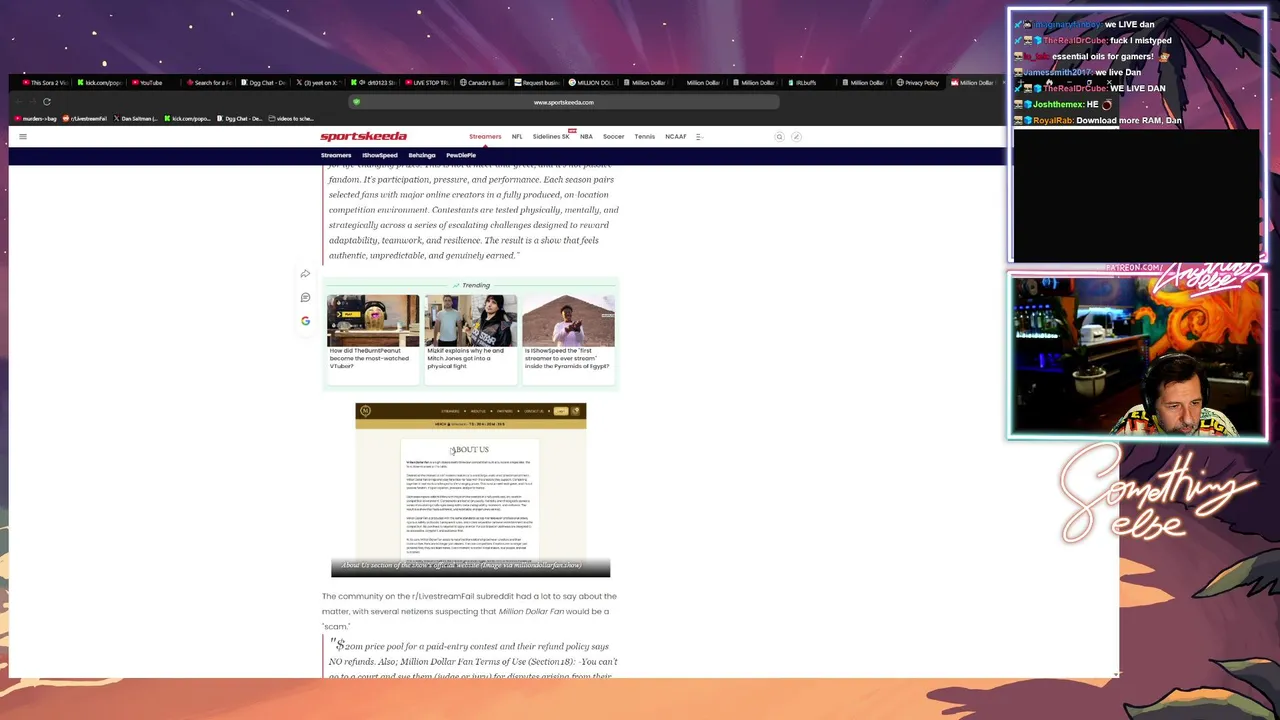Click the share arrow icon beside article
This screenshot has height=720, width=1280.
tap(305, 274)
